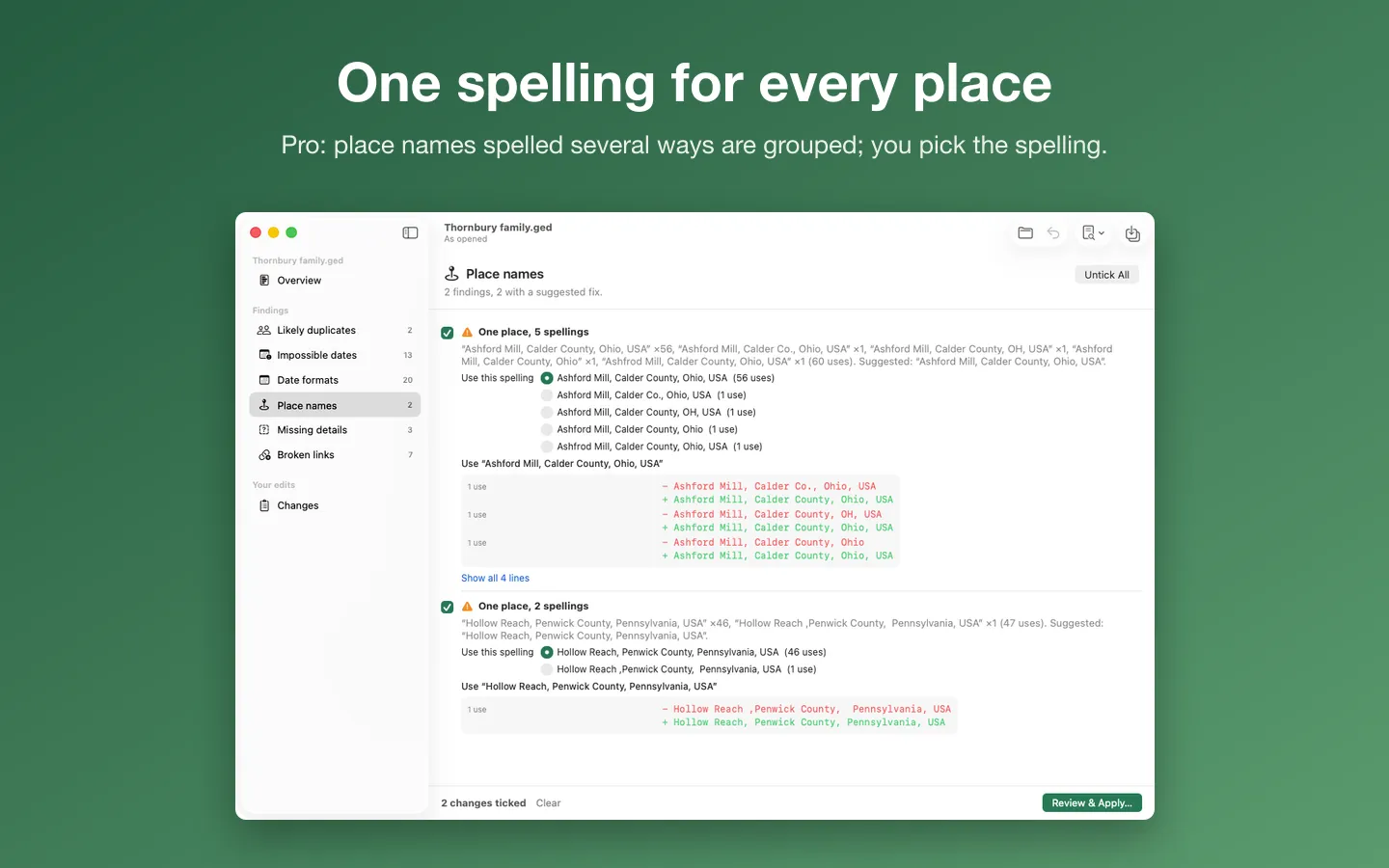1389x868 pixels.
Task: Click the Changes clipboard icon in the sidebar
Action: (264, 505)
